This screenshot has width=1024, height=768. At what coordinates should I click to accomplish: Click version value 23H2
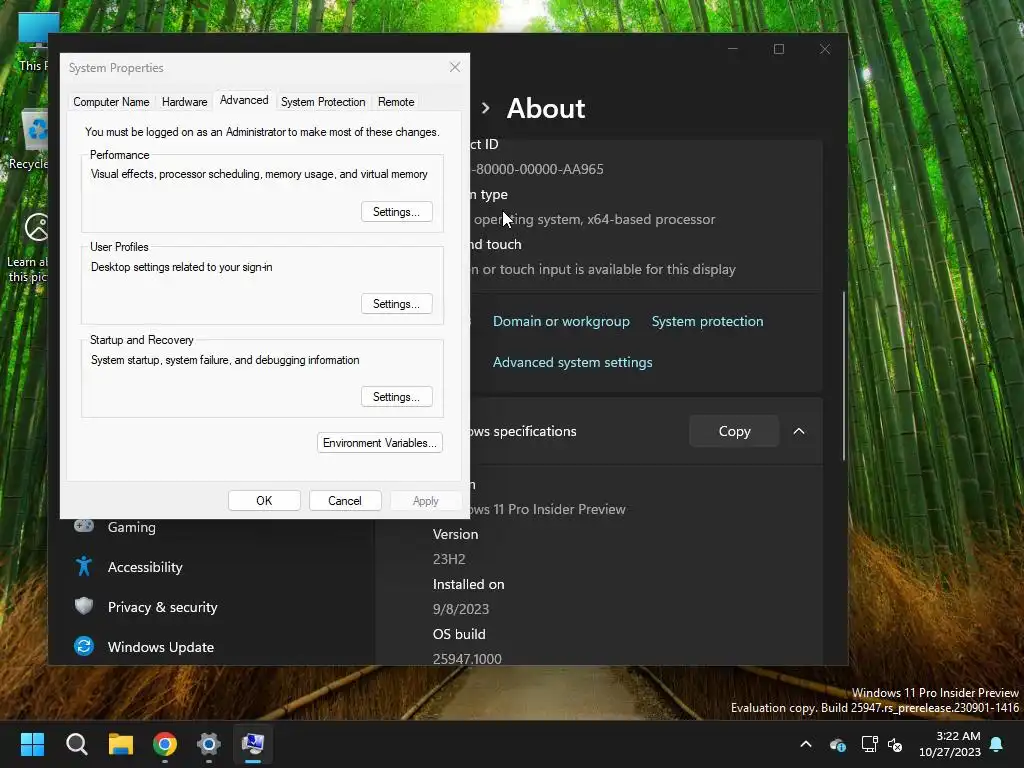tap(449, 559)
